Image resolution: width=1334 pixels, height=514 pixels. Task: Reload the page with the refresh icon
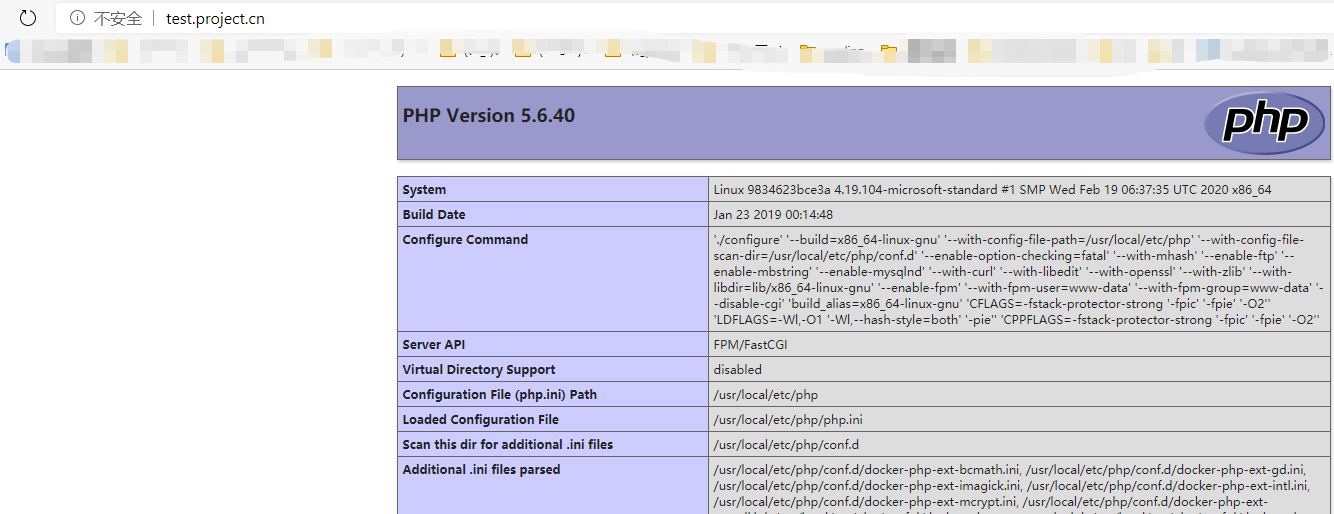click(28, 18)
